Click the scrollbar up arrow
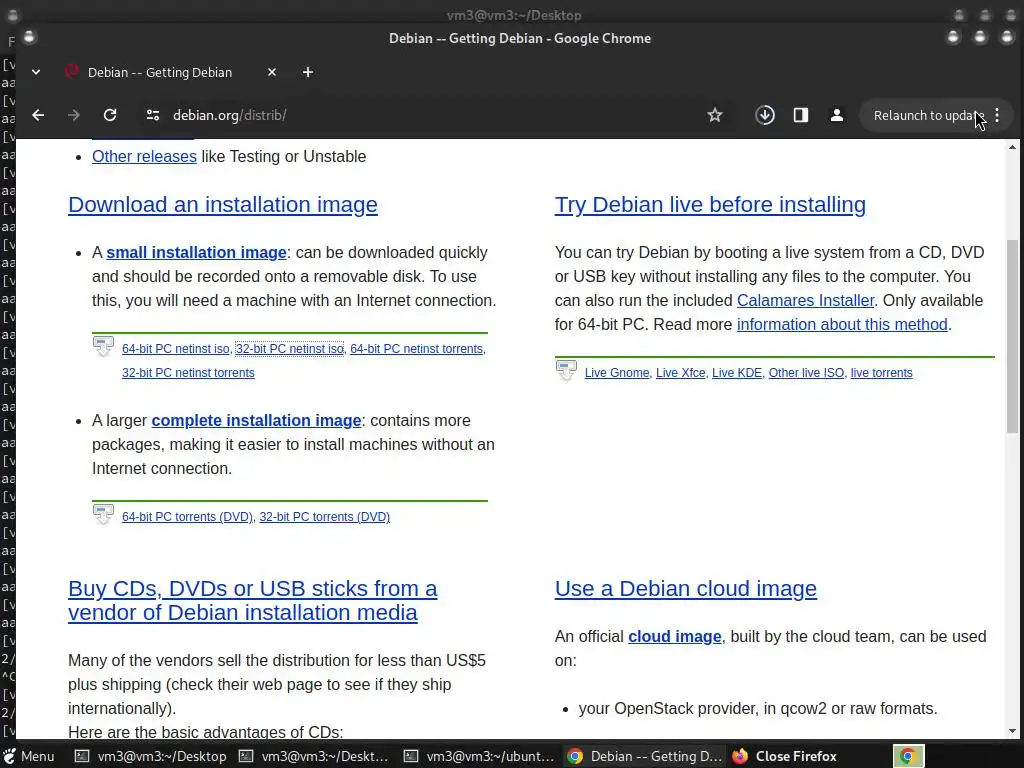1024x768 pixels. (x=1012, y=148)
